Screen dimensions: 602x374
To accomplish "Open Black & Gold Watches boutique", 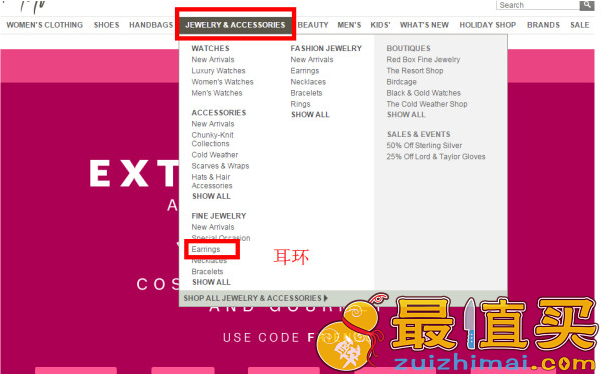I will [423, 93].
